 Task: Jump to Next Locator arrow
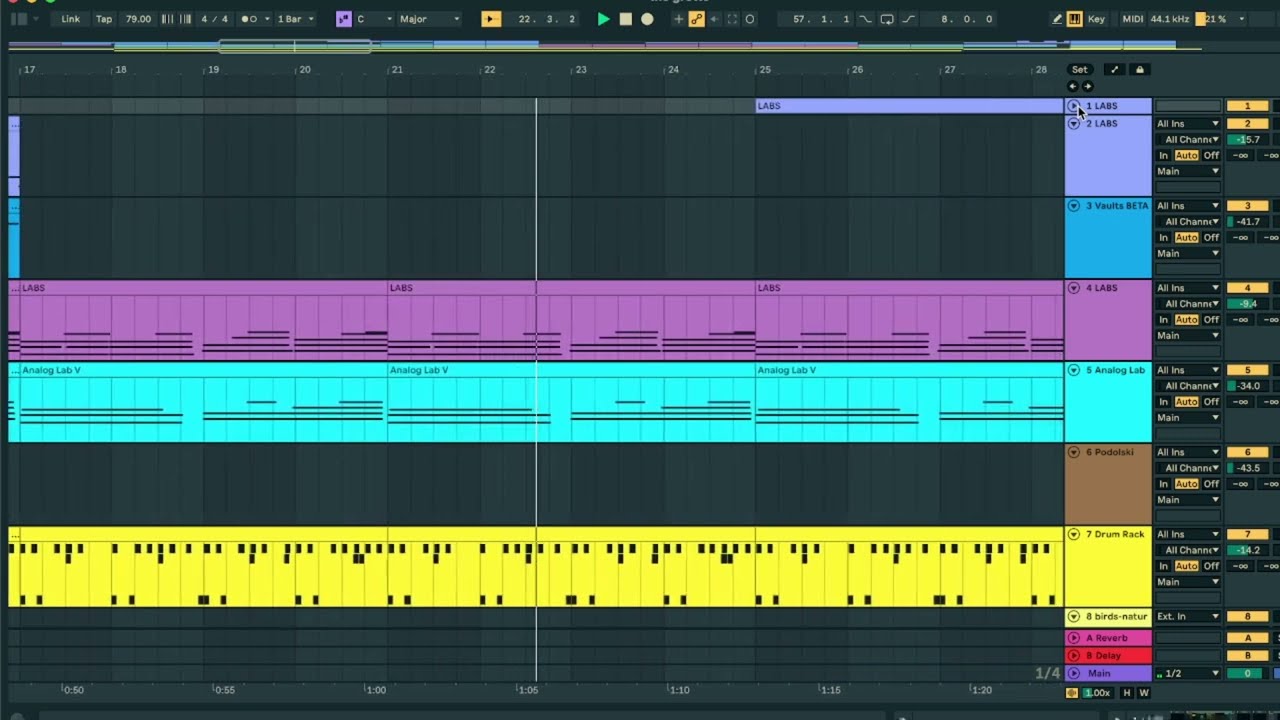click(1088, 86)
